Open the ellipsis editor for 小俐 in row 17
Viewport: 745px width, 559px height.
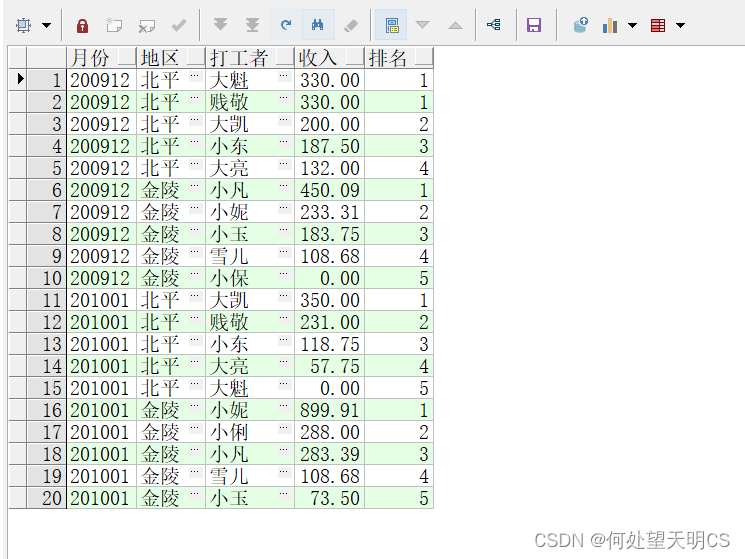point(284,428)
